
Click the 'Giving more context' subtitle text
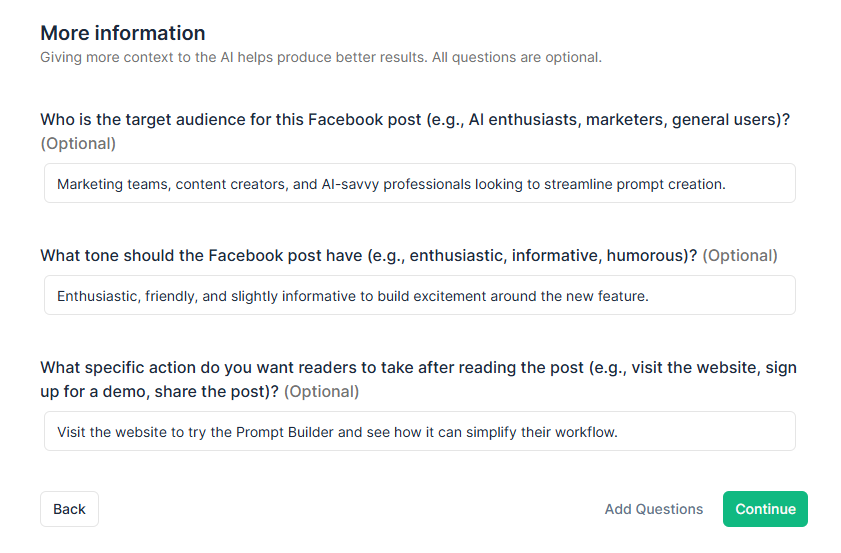click(x=321, y=57)
